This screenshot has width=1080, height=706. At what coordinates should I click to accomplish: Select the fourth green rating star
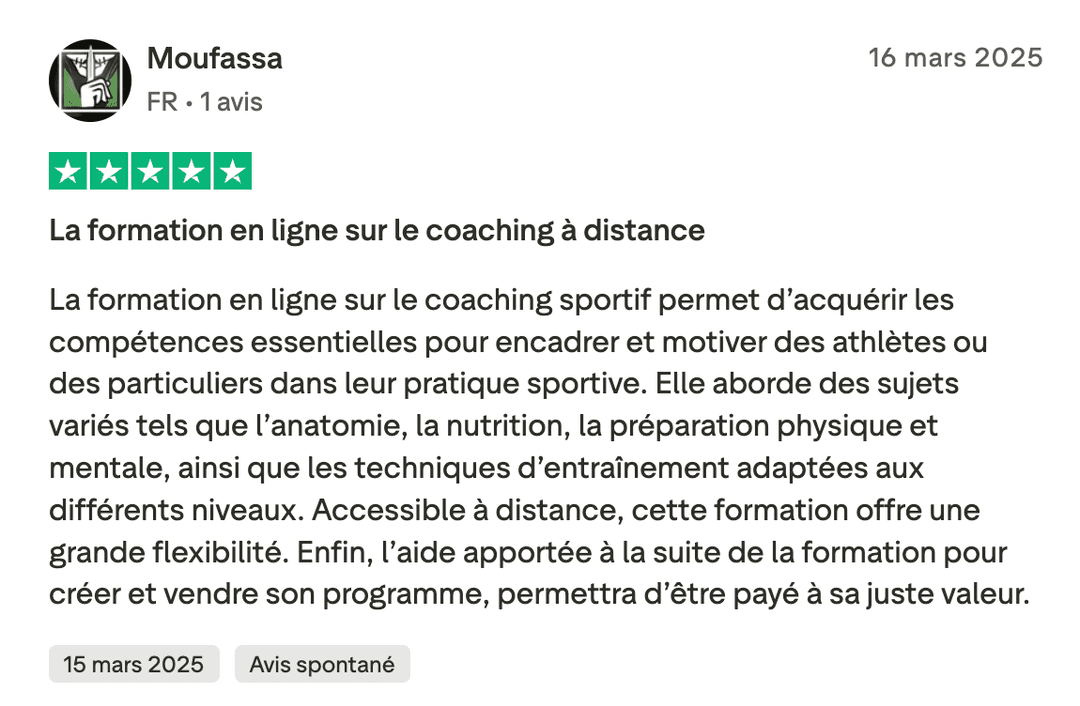point(191,170)
